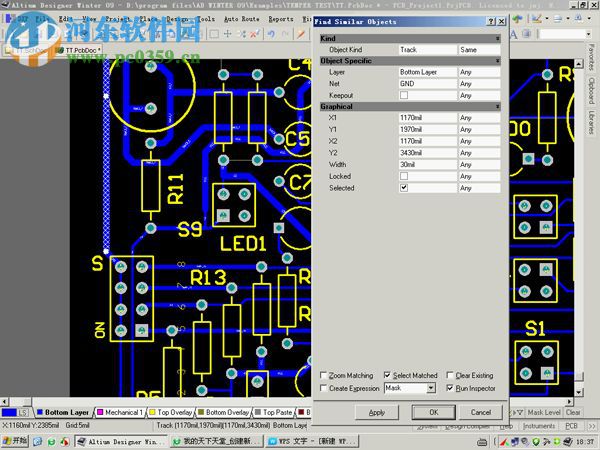Screen dimensions: 600x450
Task: Collapse the Kind section
Action: (x=497, y=38)
